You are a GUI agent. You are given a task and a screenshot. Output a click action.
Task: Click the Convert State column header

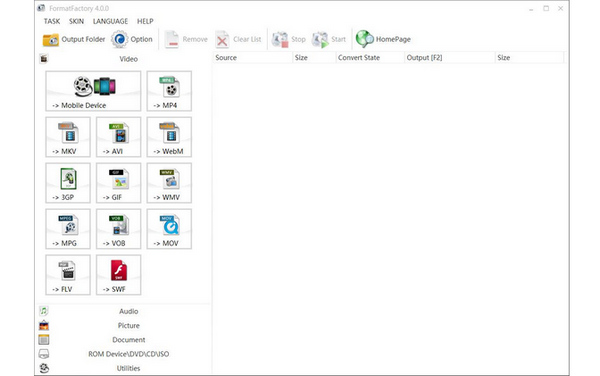pyautogui.click(x=370, y=58)
